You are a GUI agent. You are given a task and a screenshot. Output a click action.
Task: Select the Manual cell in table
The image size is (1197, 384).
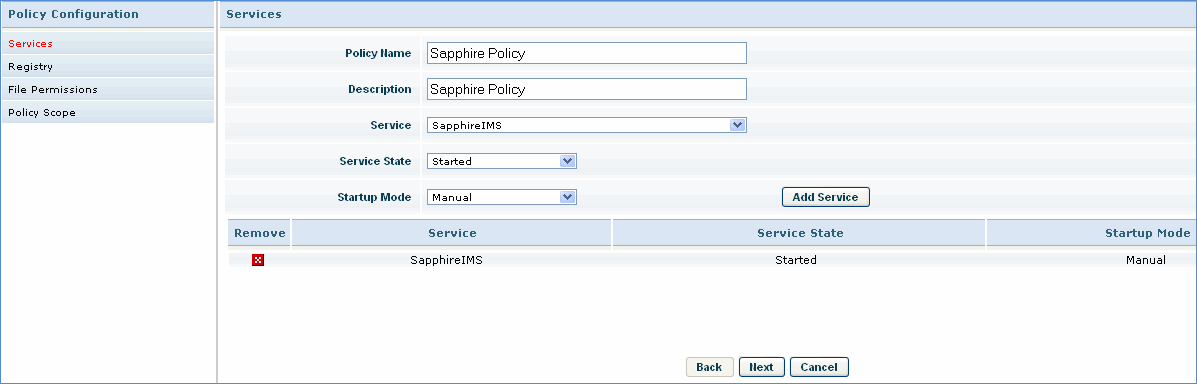[x=1146, y=260]
